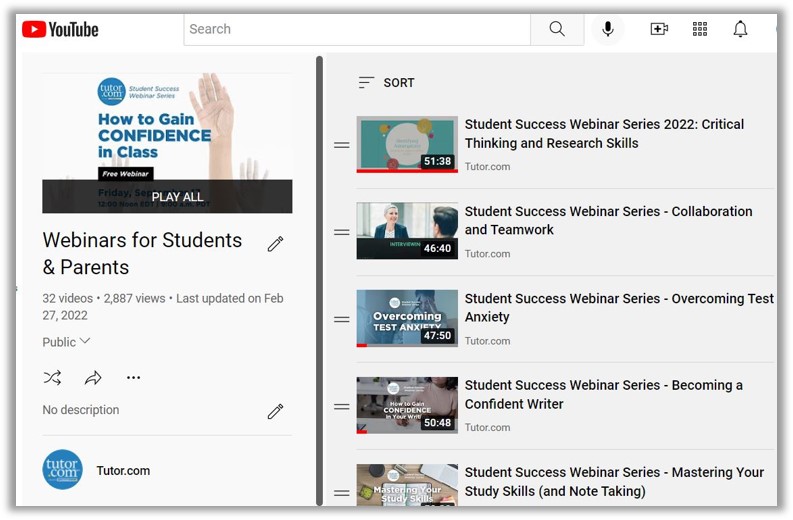The image size is (793, 520).
Task: Click Tutor.com under Becoming a Confident Writer
Action: tap(488, 427)
